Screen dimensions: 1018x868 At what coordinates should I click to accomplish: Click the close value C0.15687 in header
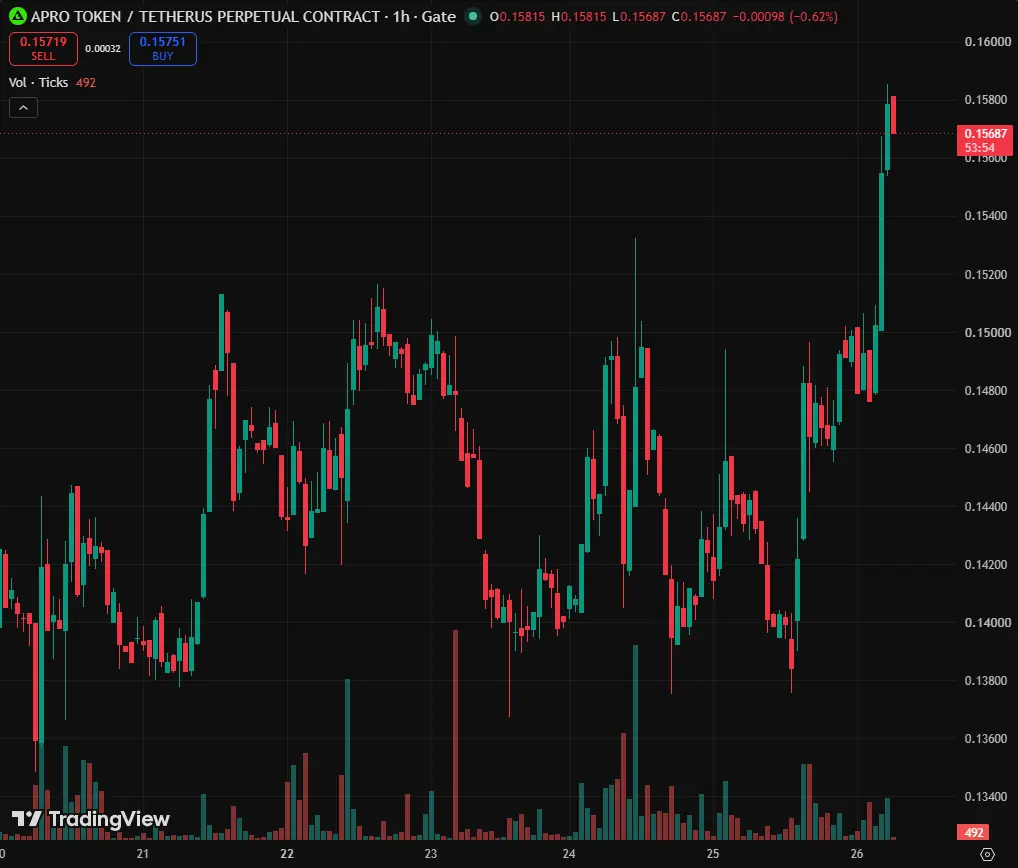tap(699, 16)
